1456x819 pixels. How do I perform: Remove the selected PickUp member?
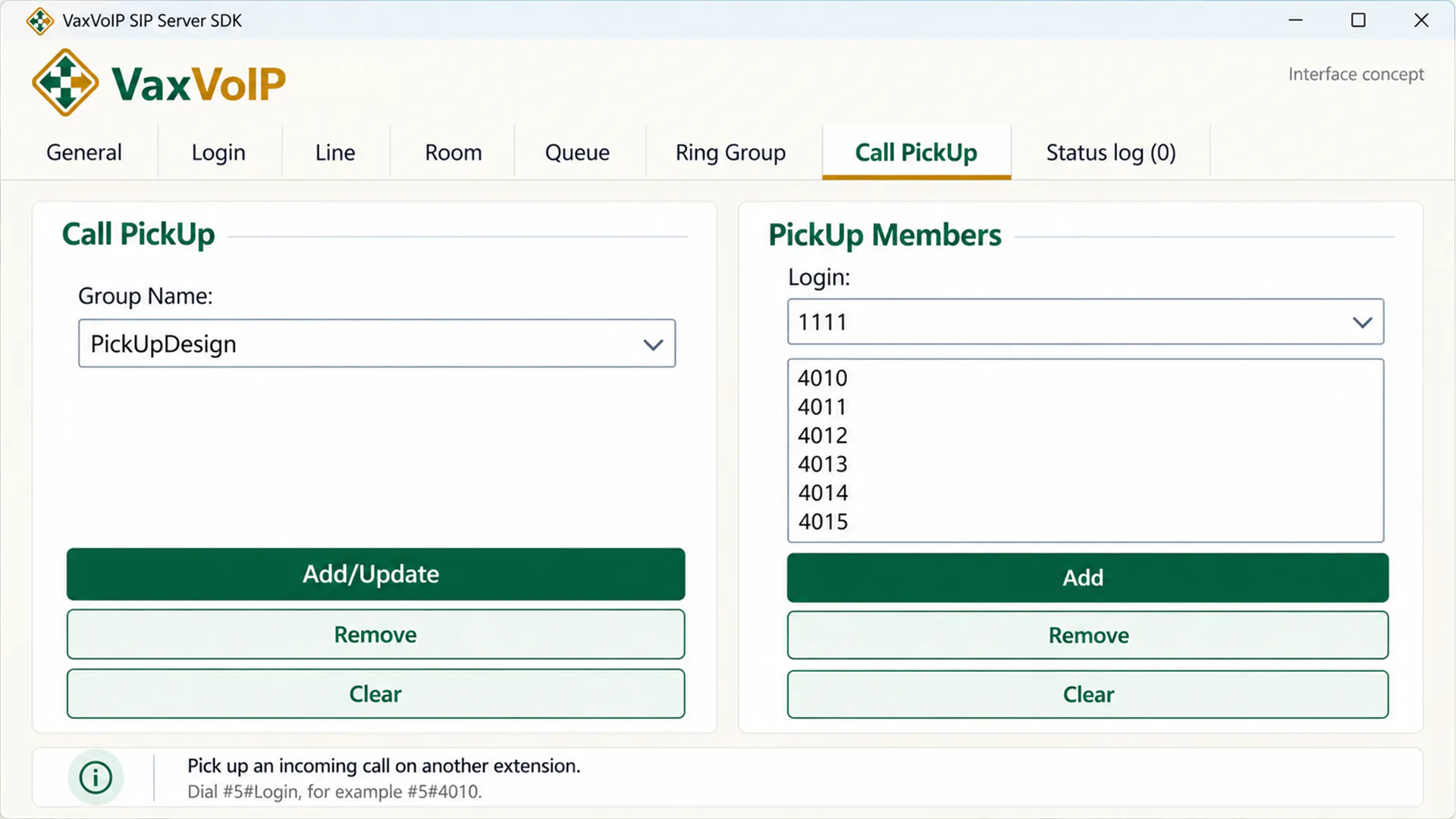point(1087,635)
